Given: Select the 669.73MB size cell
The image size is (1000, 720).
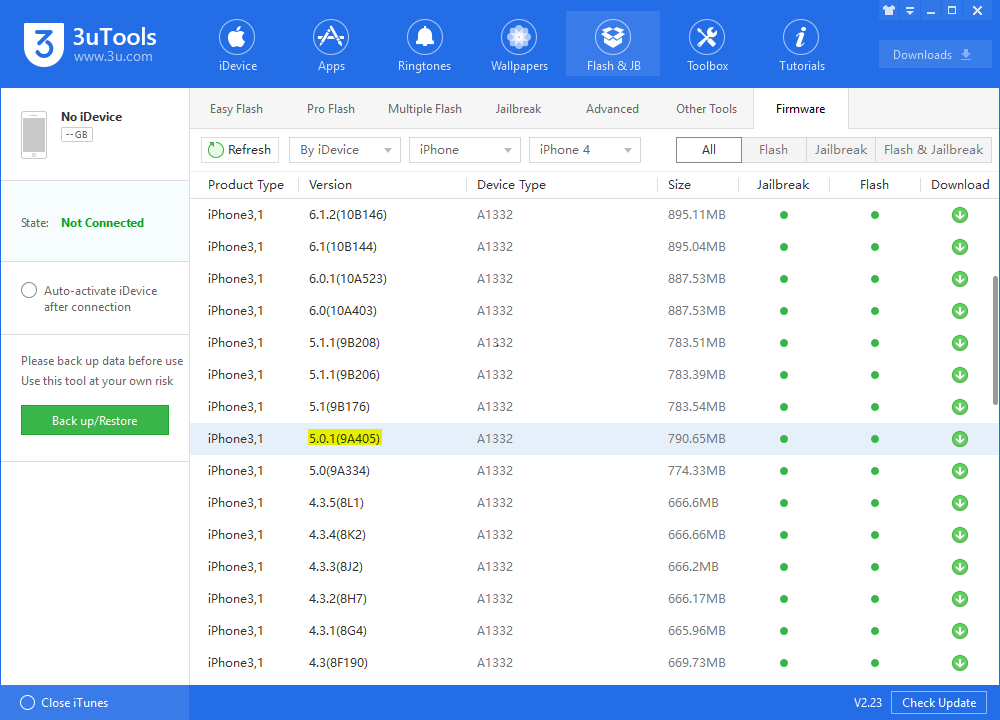Looking at the screenshot, I should point(696,663).
